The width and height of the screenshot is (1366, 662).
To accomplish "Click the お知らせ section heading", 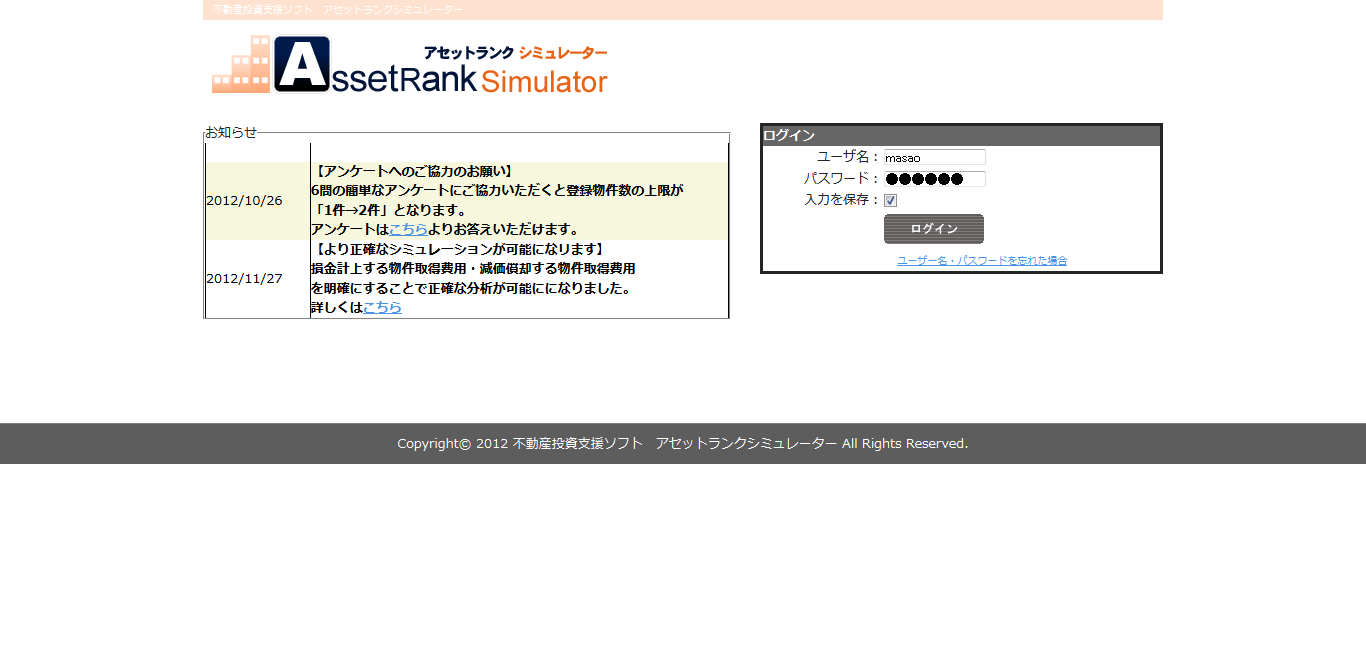I will 231,132.
